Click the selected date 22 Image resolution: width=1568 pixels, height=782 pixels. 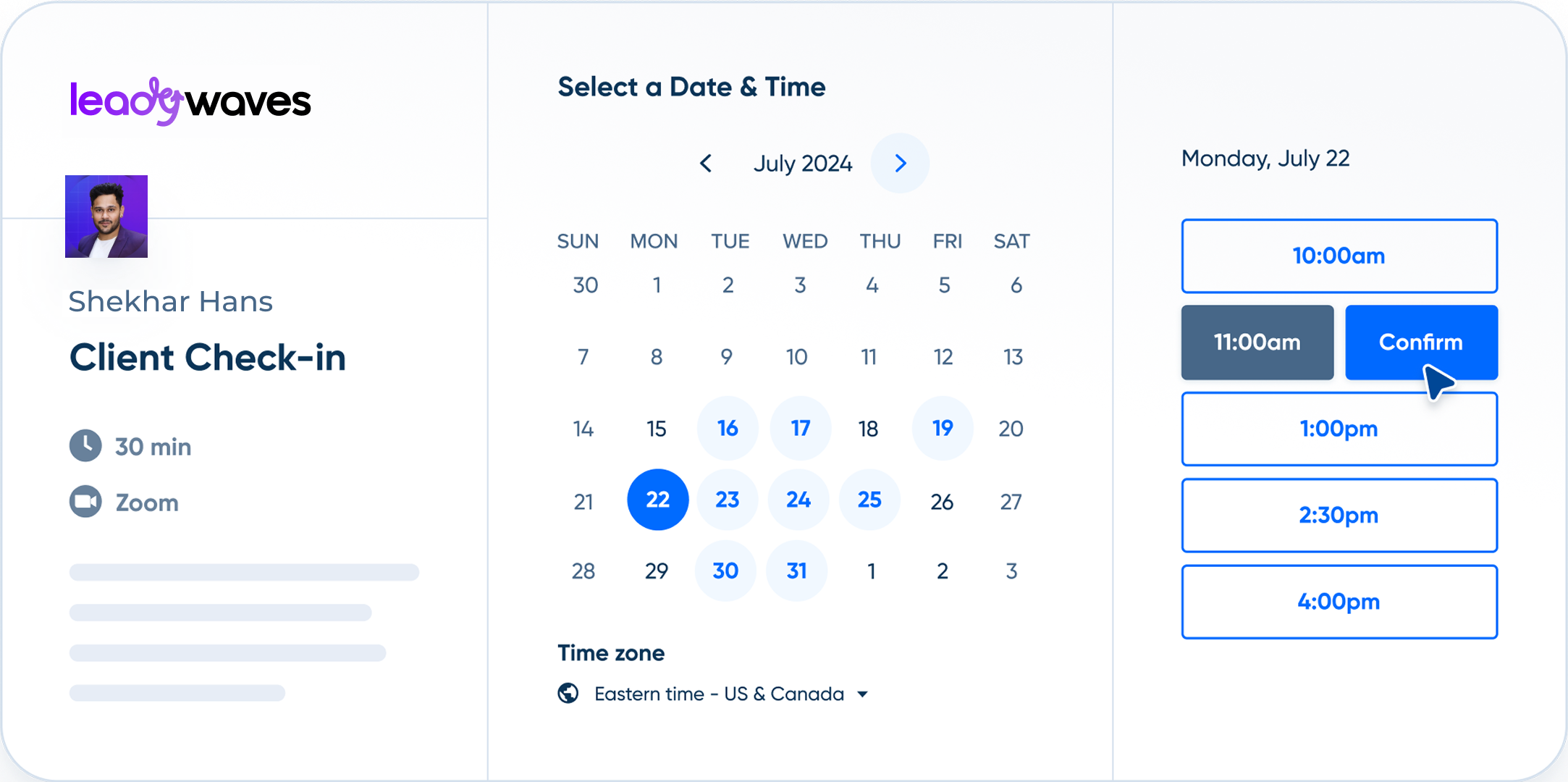(657, 500)
